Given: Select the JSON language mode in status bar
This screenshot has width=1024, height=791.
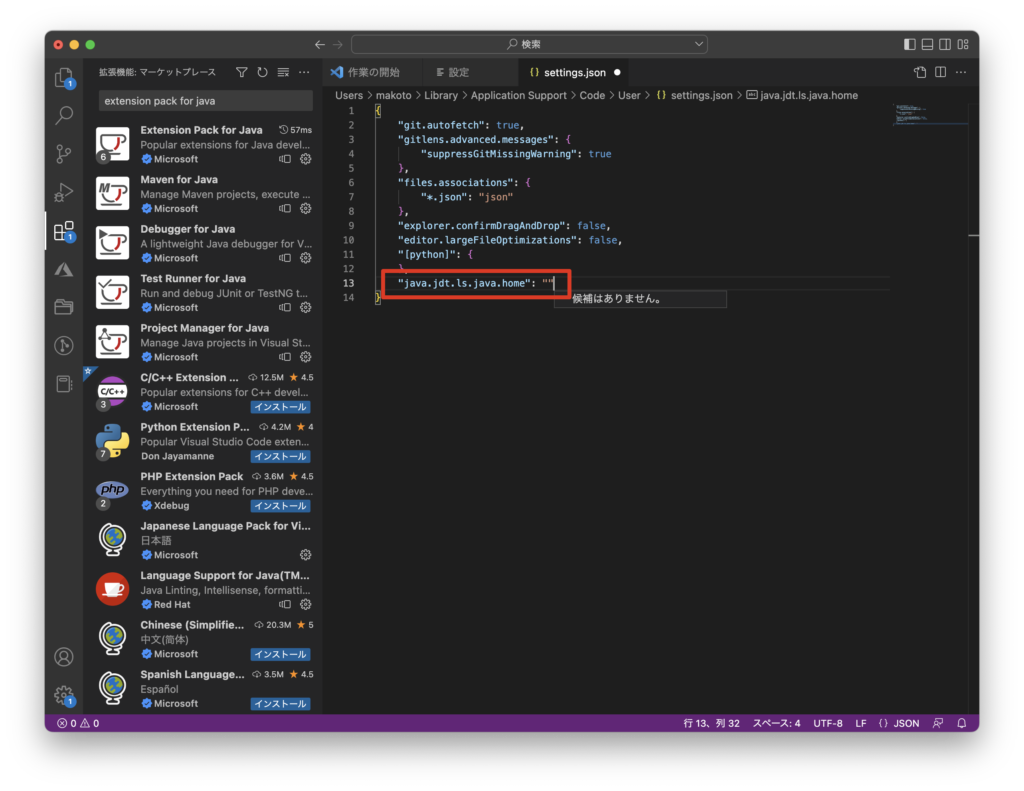Looking at the screenshot, I should click(x=899, y=723).
